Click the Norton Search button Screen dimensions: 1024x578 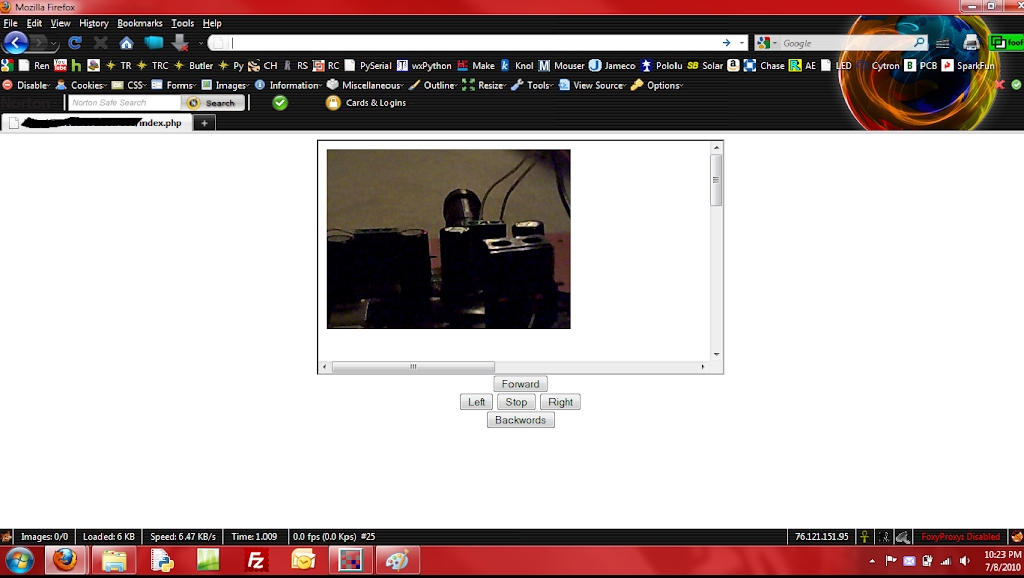pyautogui.click(x=213, y=103)
